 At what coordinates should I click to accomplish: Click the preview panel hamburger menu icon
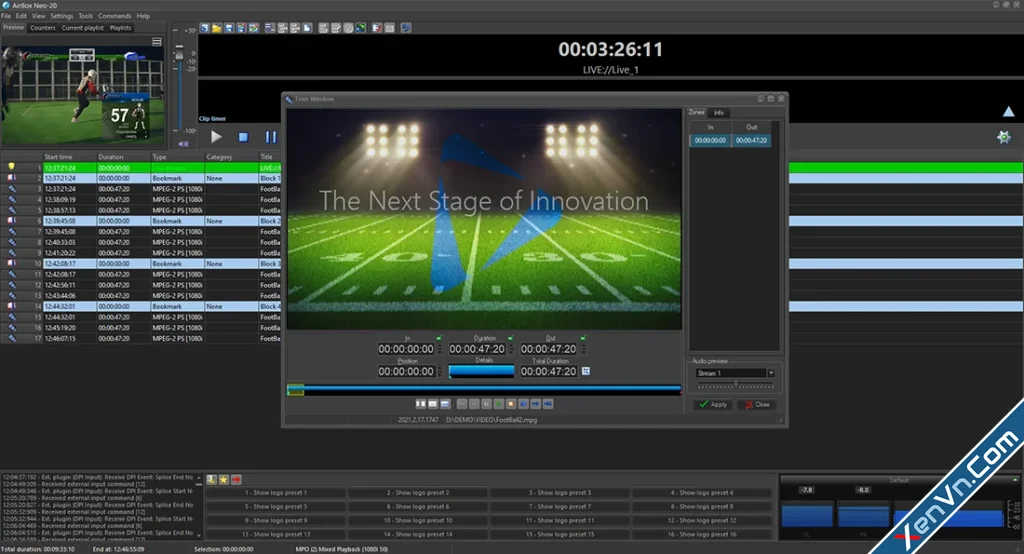point(157,42)
